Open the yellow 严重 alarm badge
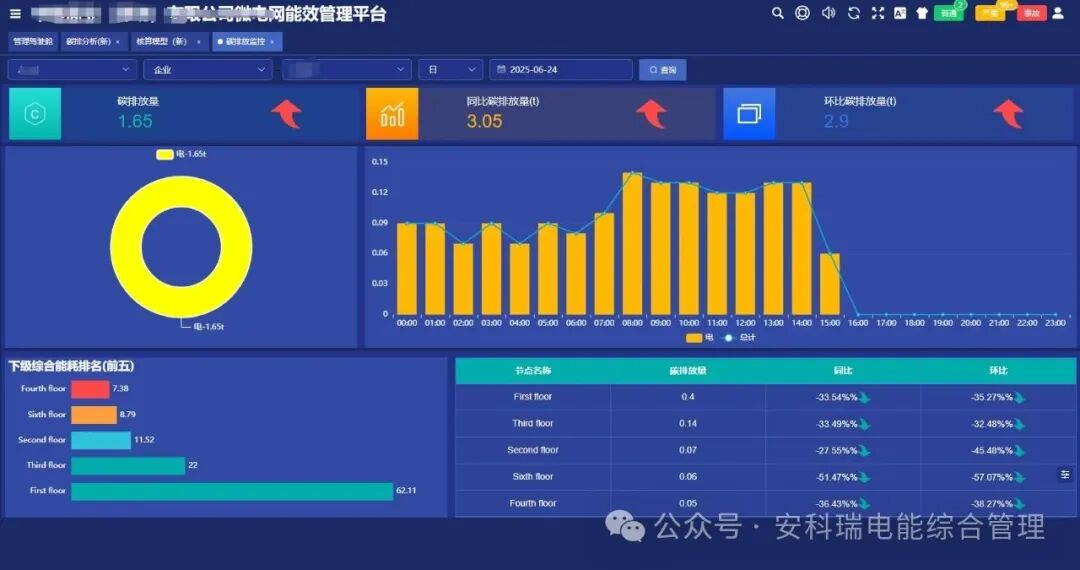1080x570 pixels. 990,13
